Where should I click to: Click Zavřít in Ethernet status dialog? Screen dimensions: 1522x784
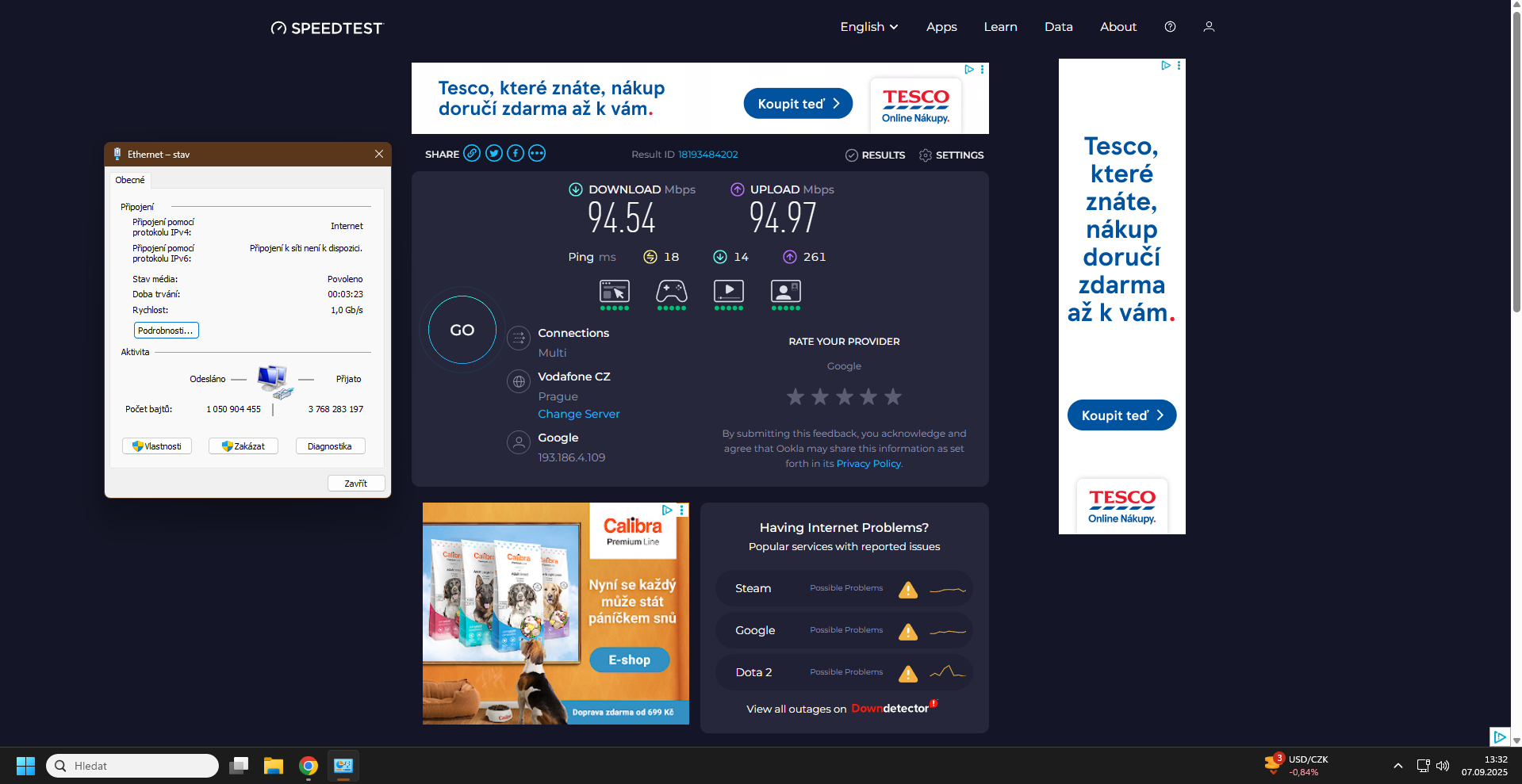point(356,484)
